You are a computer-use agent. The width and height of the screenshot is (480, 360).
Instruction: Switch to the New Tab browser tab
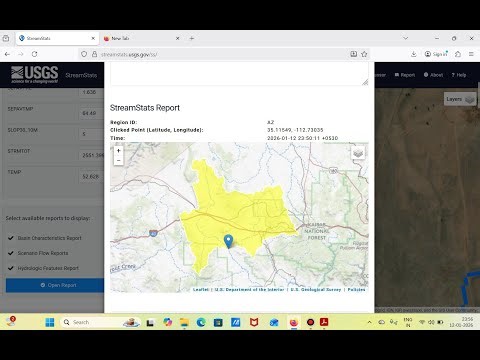[140, 38]
